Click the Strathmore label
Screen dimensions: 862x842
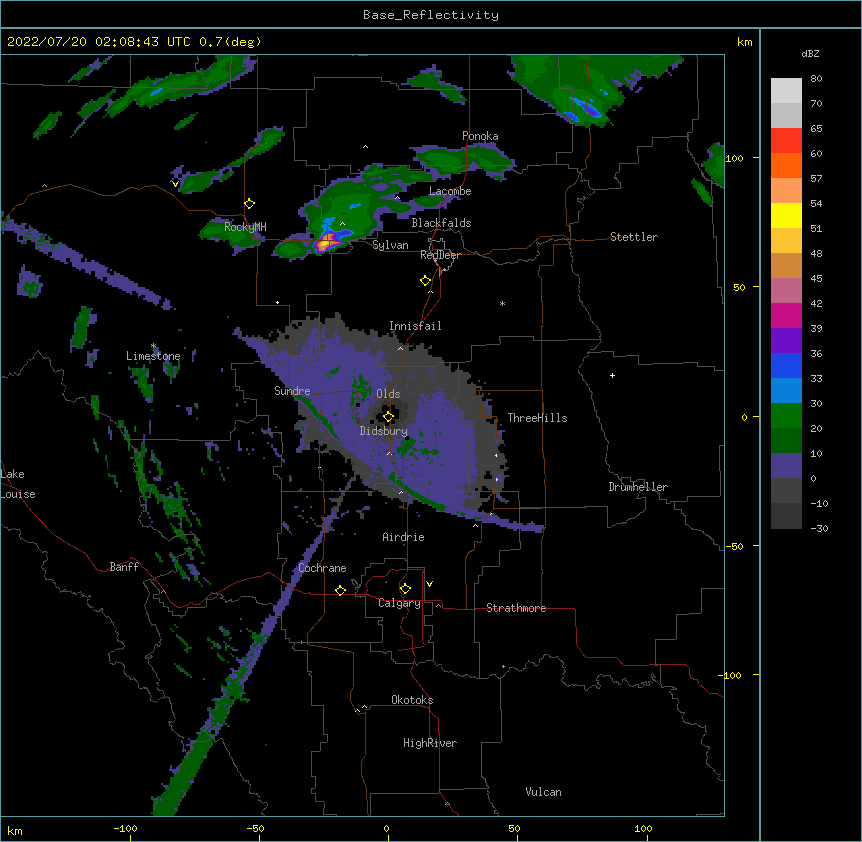tap(516, 608)
